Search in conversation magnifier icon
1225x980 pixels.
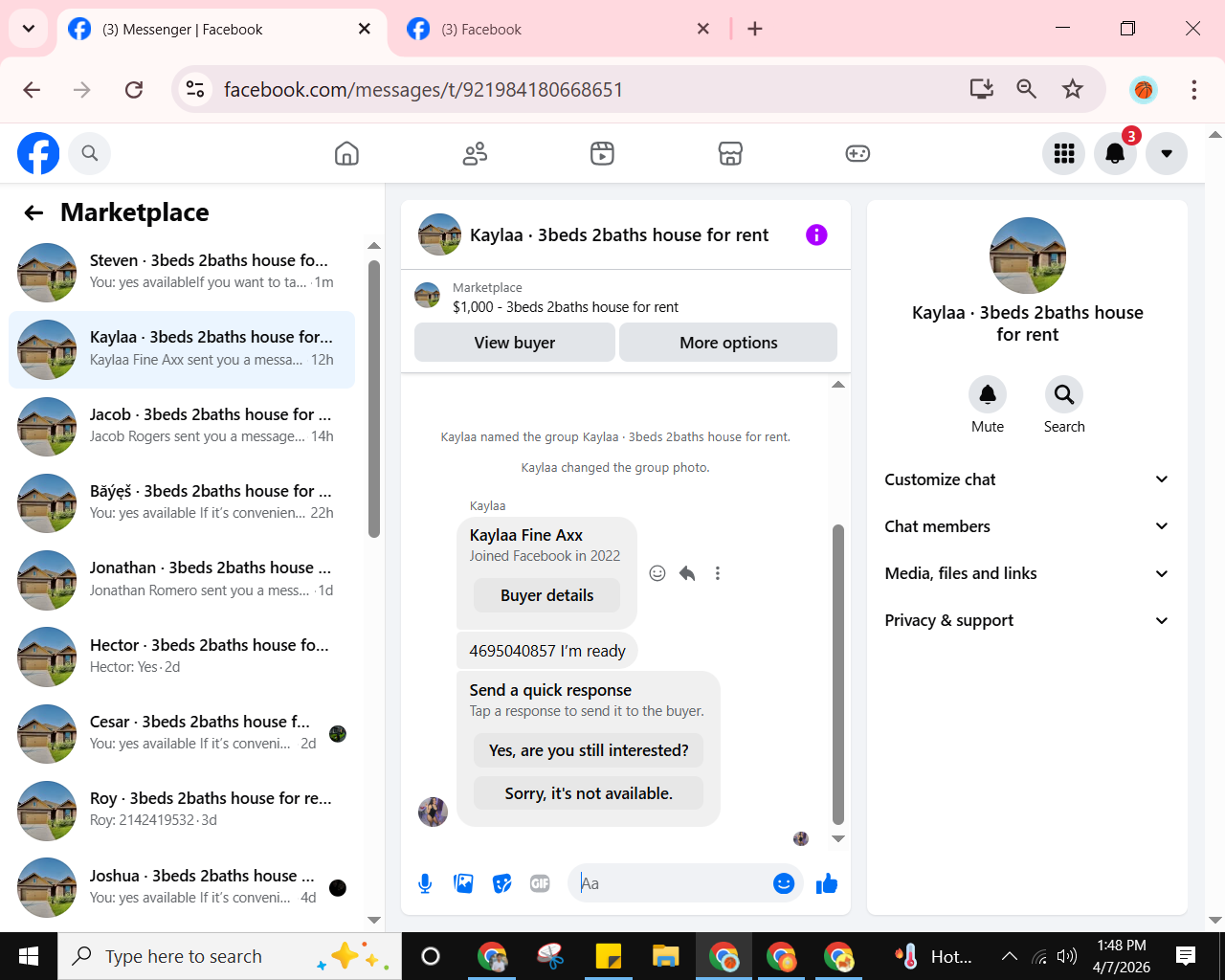pos(1064,394)
